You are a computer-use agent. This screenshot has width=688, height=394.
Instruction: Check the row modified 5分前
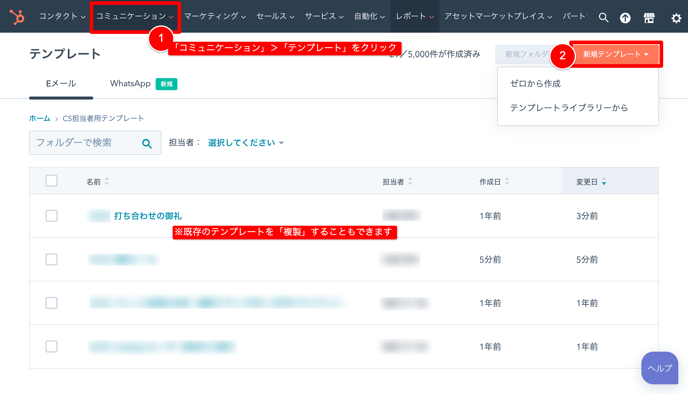(51, 259)
